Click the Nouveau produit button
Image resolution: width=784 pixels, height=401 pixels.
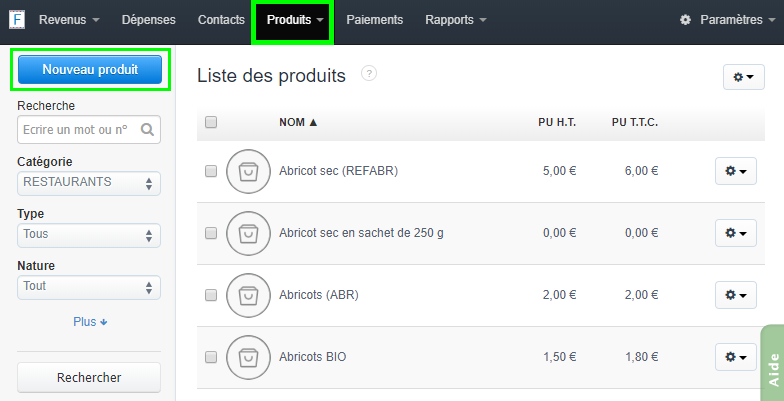click(90, 70)
